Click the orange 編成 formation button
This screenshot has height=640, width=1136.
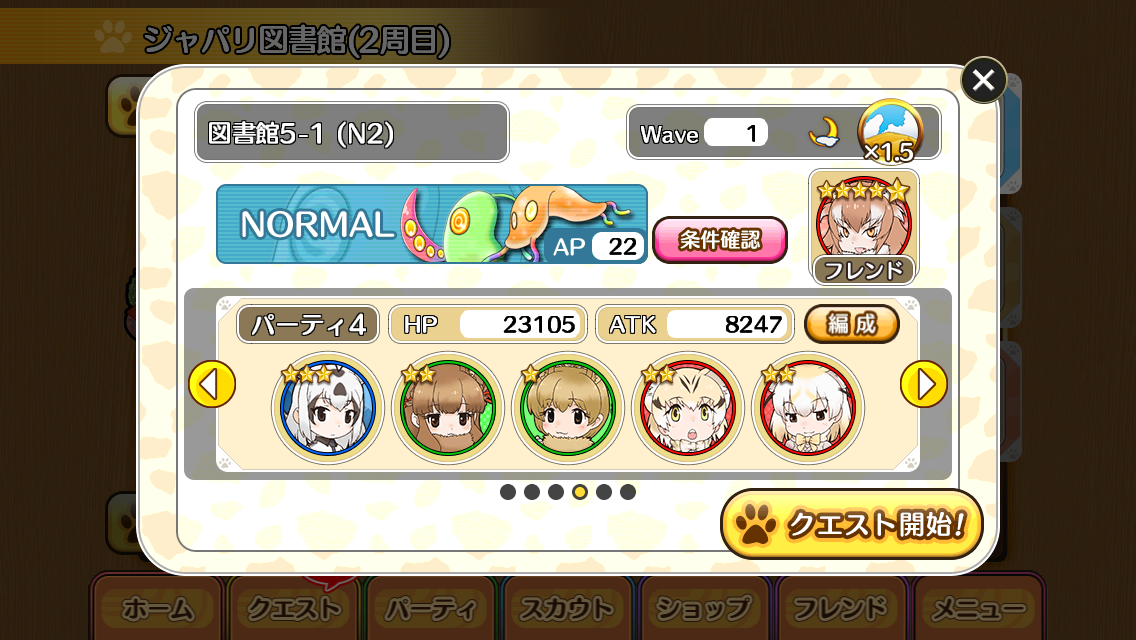(x=852, y=324)
